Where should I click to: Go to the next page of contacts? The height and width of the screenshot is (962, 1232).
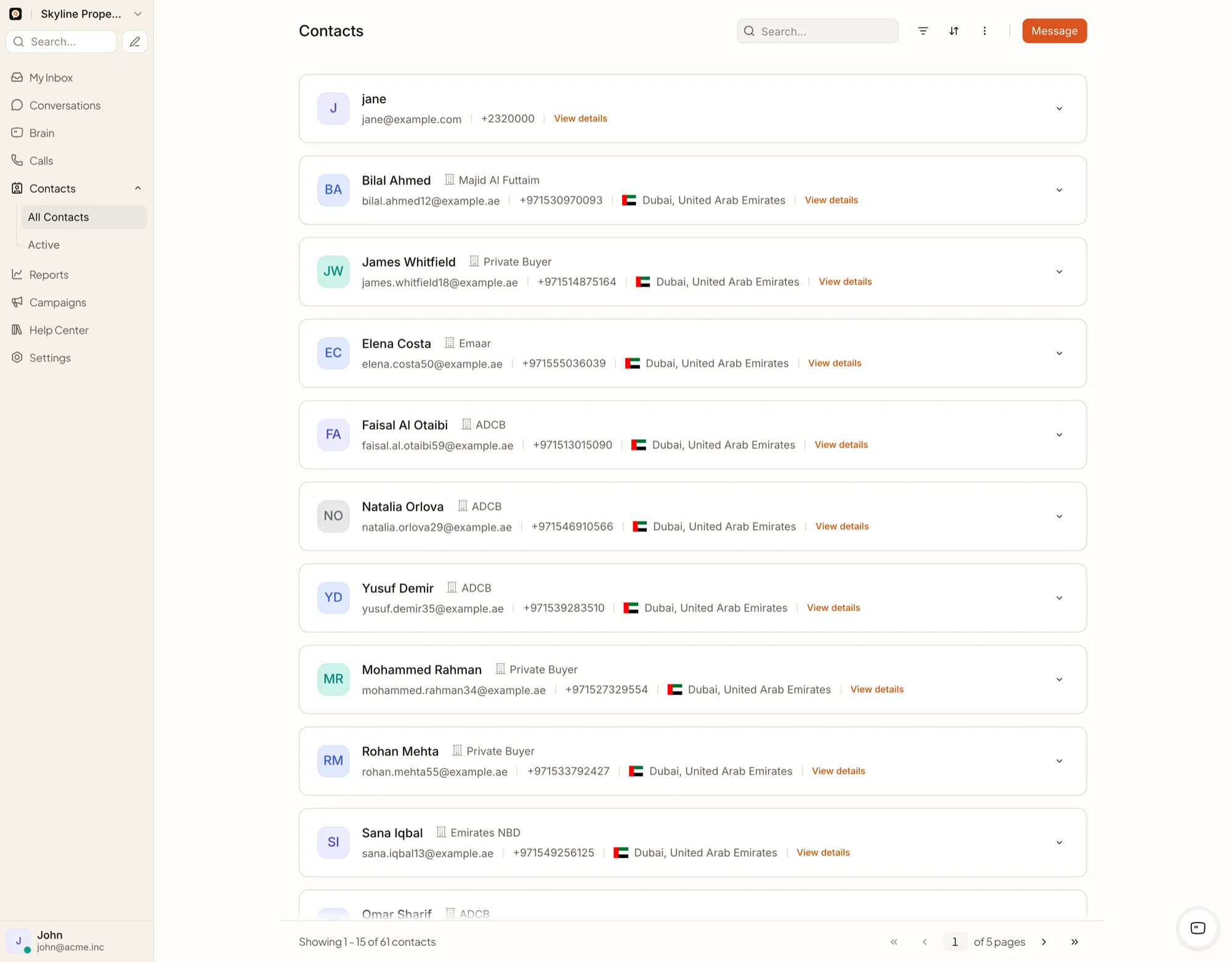pyautogui.click(x=1044, y=942)
